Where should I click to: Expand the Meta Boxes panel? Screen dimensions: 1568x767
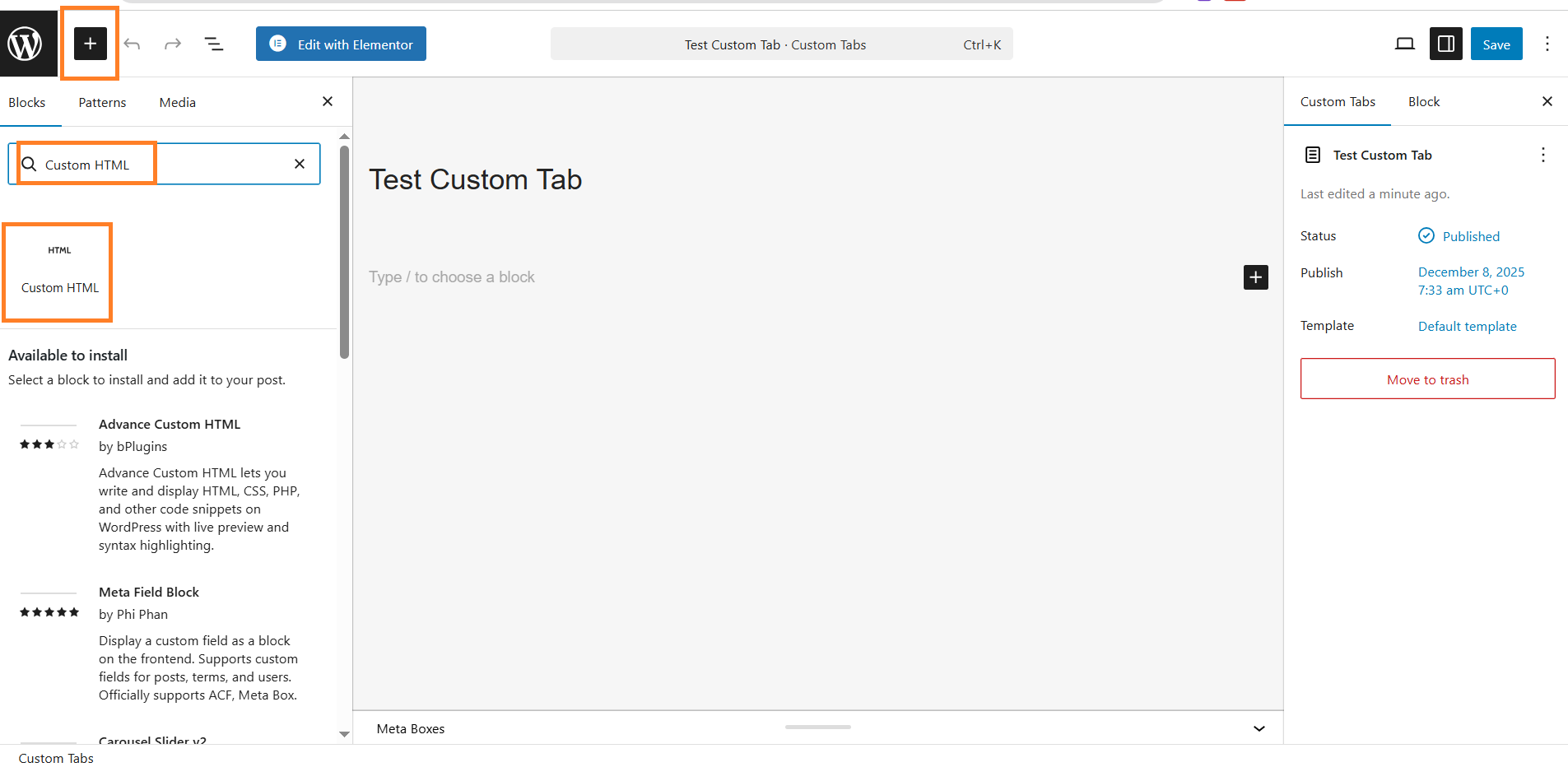click(1259, 728)
